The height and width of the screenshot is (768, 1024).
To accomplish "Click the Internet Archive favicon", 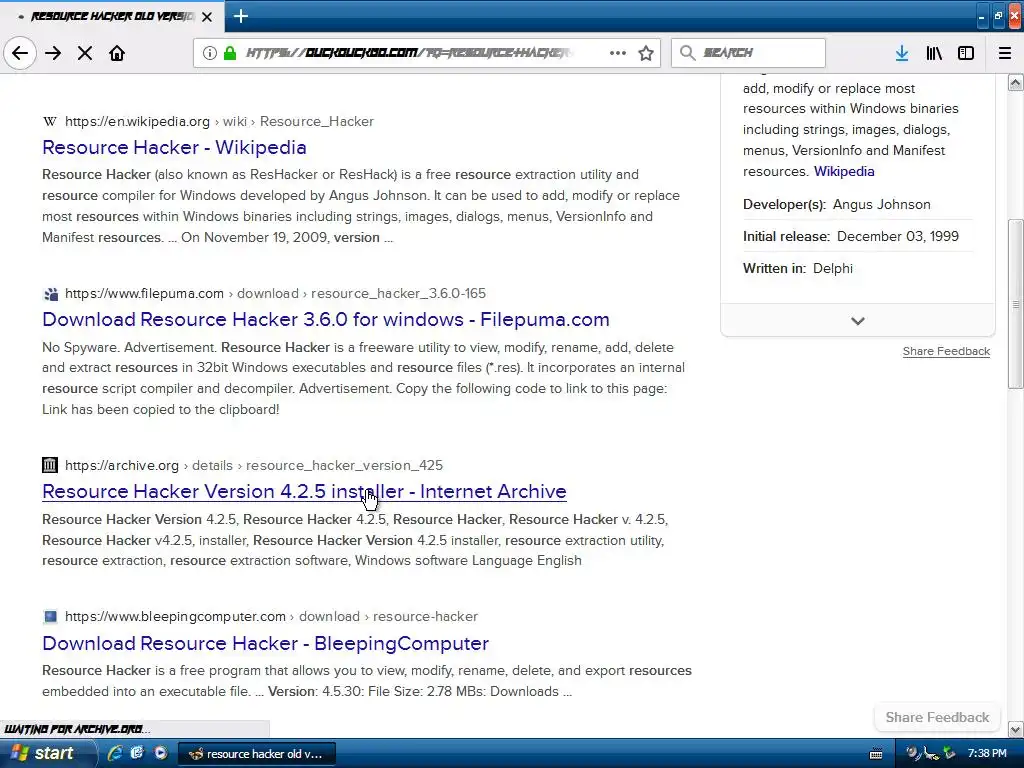I will [x=50, y=465].
